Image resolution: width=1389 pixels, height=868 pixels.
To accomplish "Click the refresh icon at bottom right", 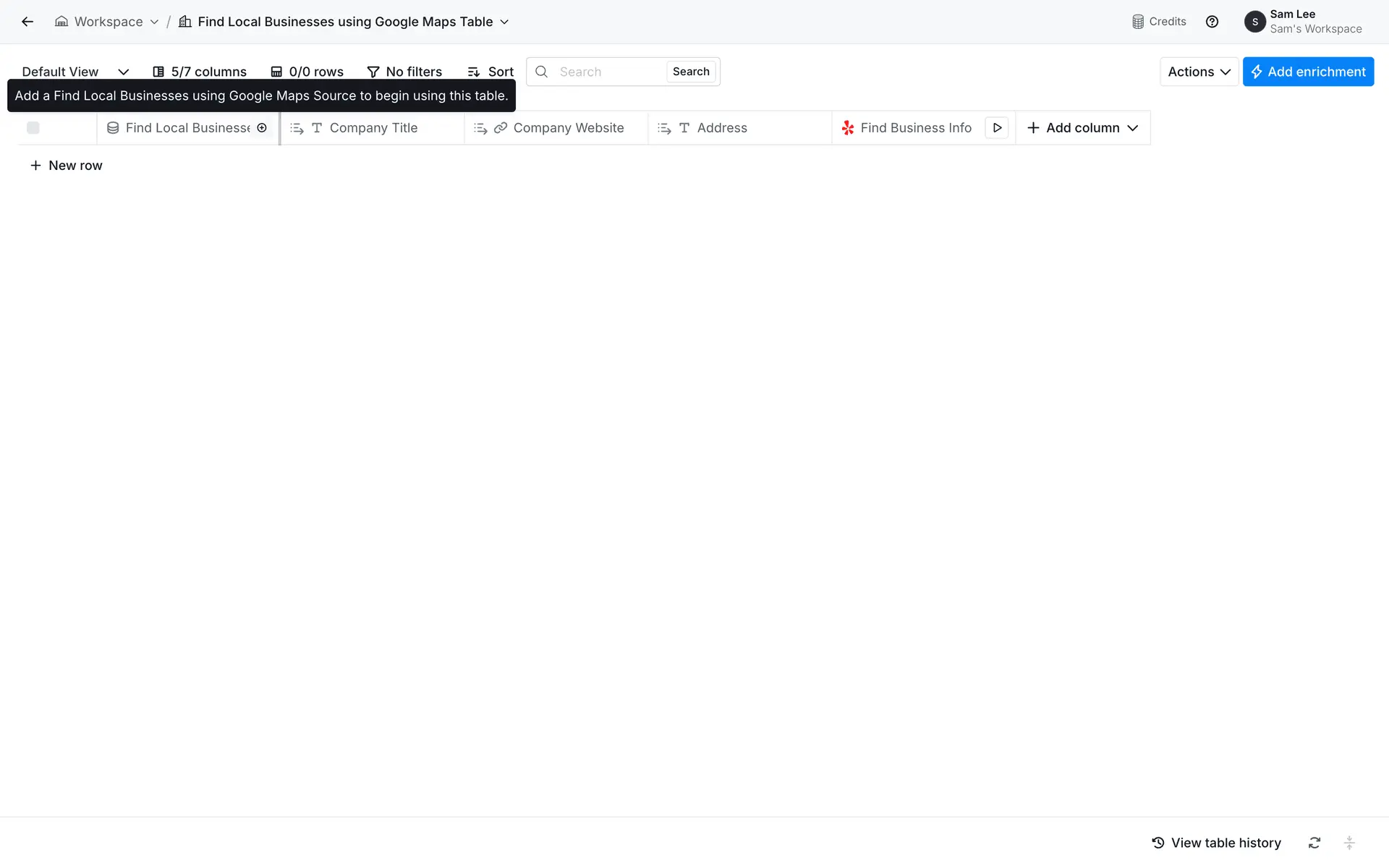I will (1314, 843).
